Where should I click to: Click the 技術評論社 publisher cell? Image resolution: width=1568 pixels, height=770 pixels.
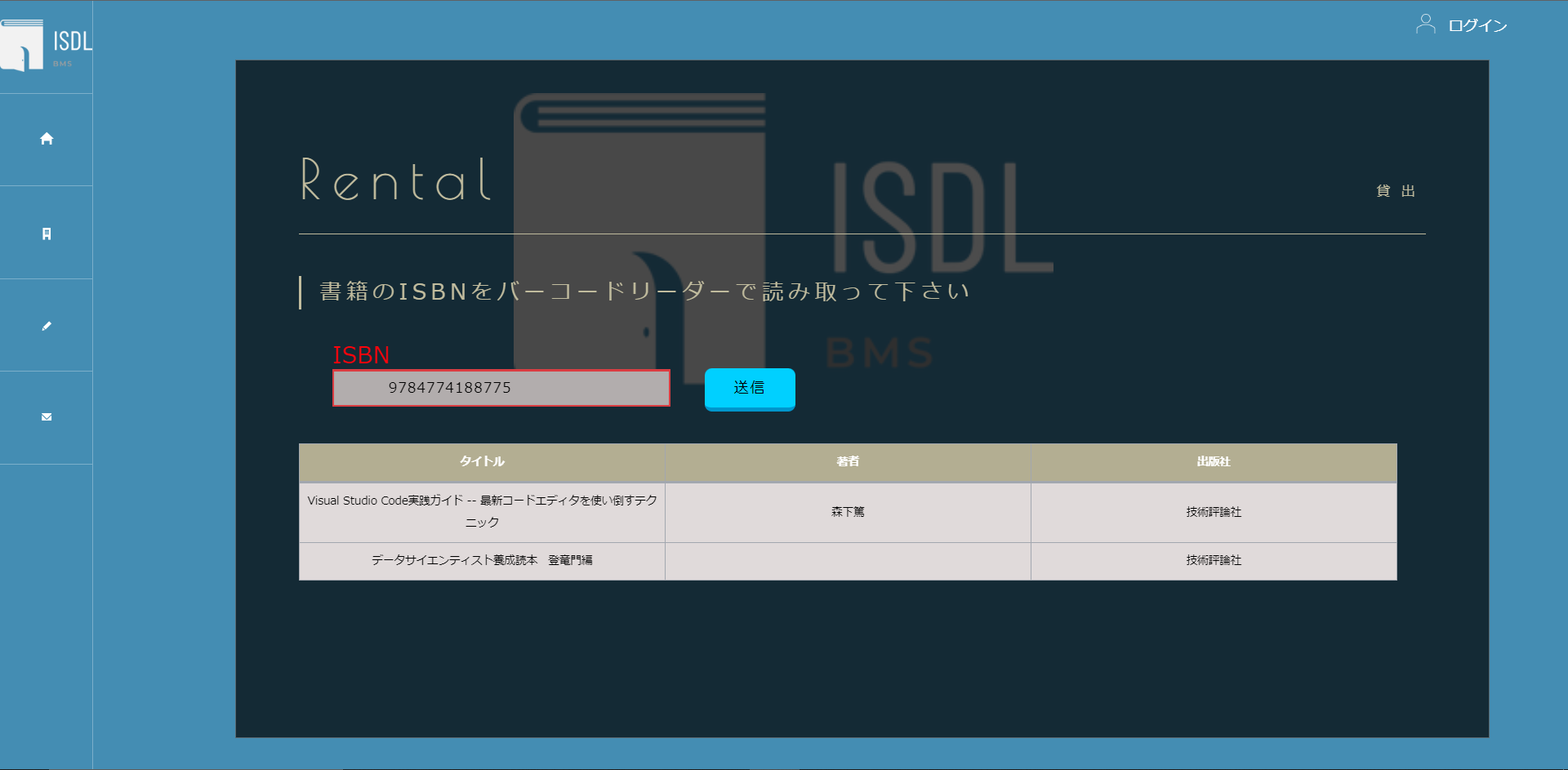tap(1213, 512)
